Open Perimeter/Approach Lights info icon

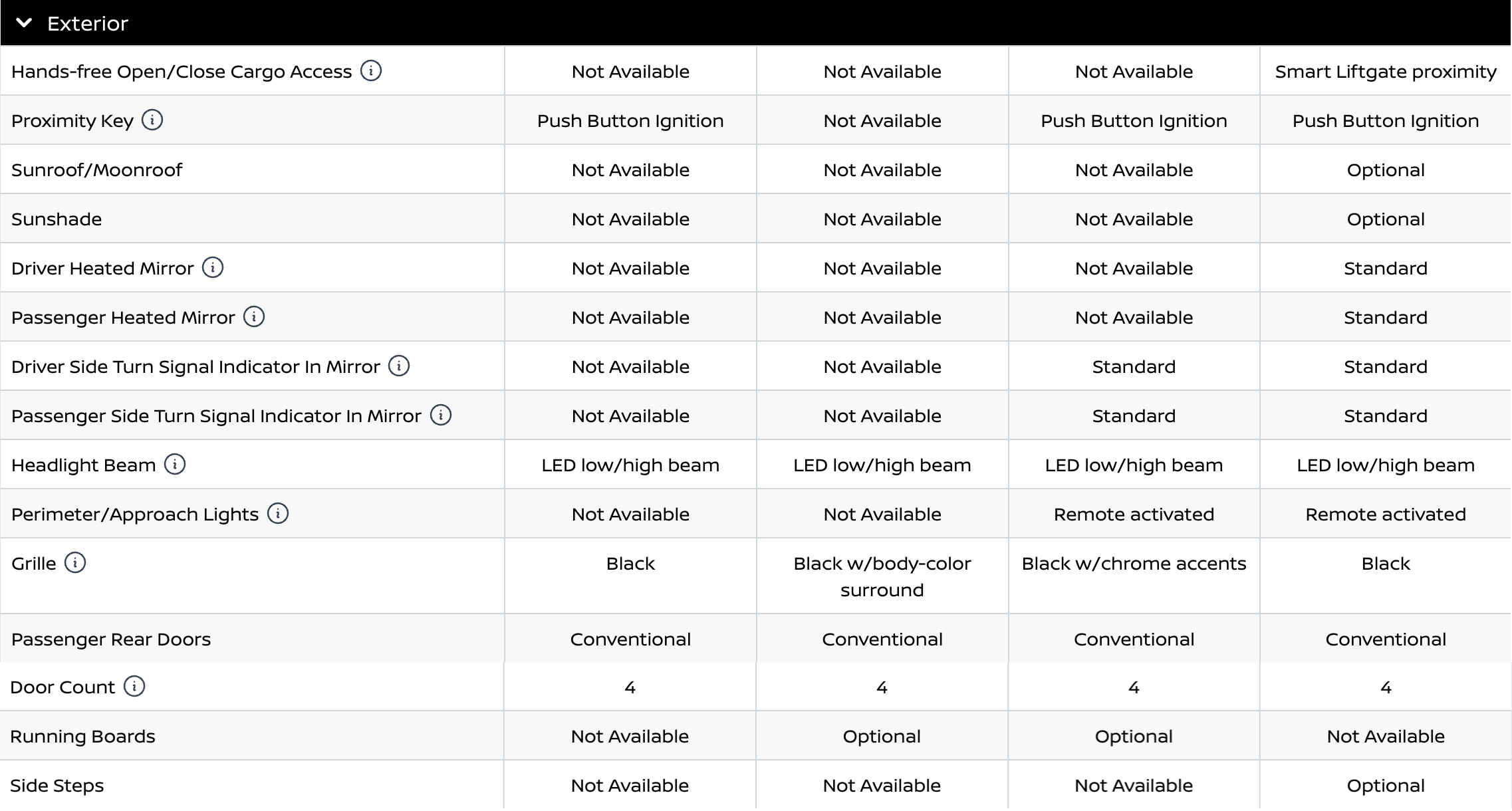click(278, 513)
